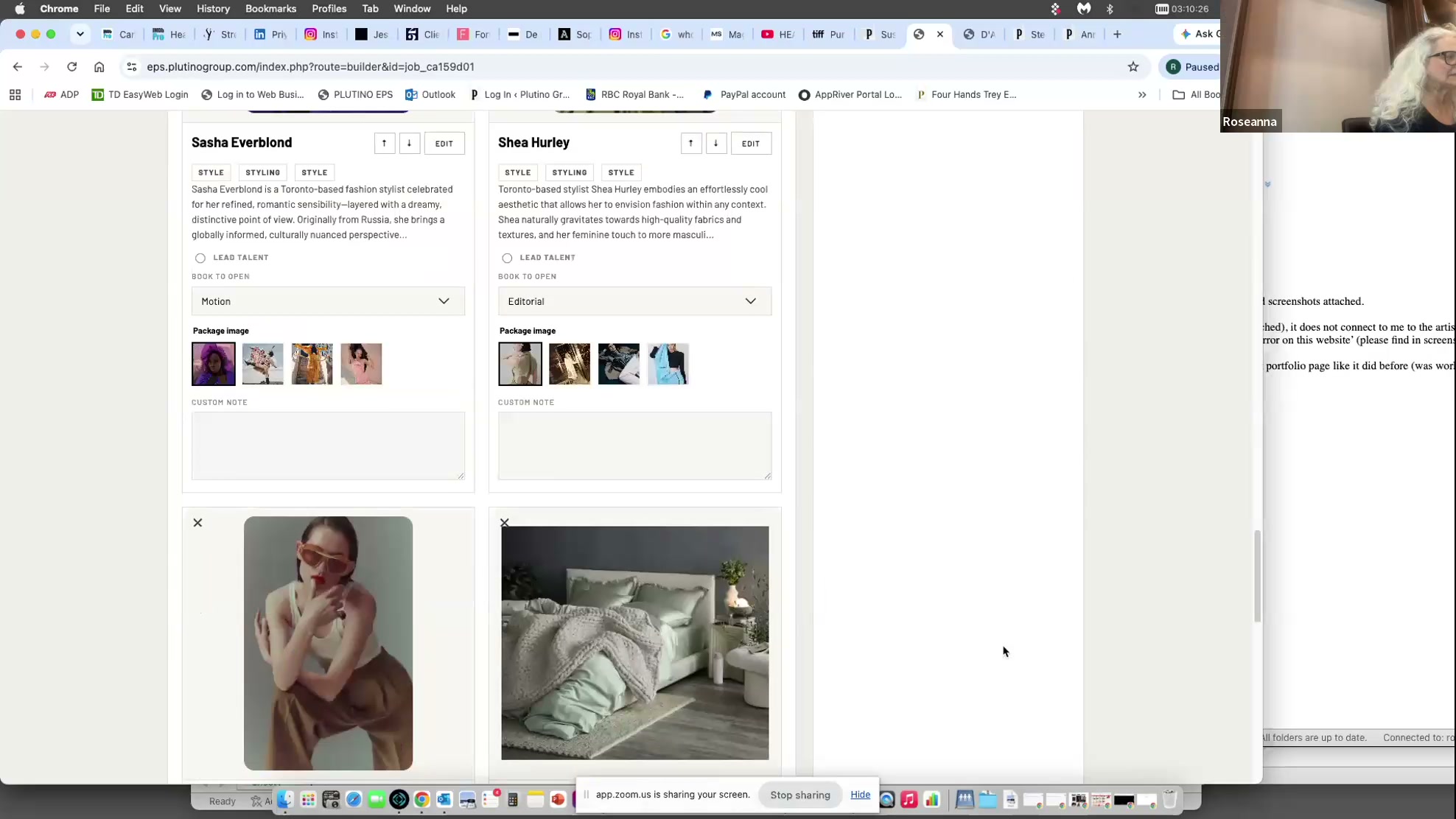
Task: Move Shea Hurley card down
Action: tap(715, 143)
